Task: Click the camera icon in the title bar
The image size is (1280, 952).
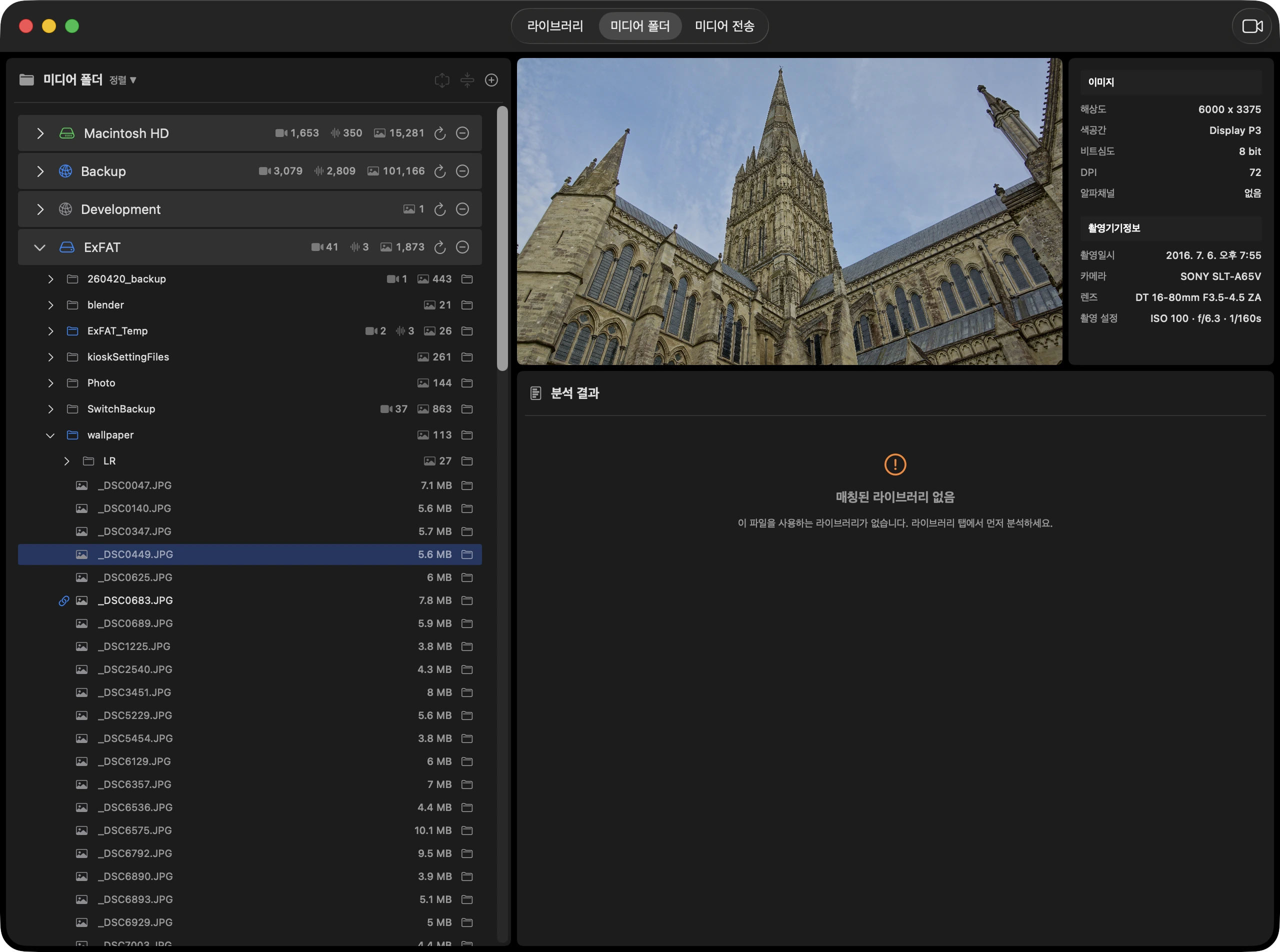Action: [1252, 26]
